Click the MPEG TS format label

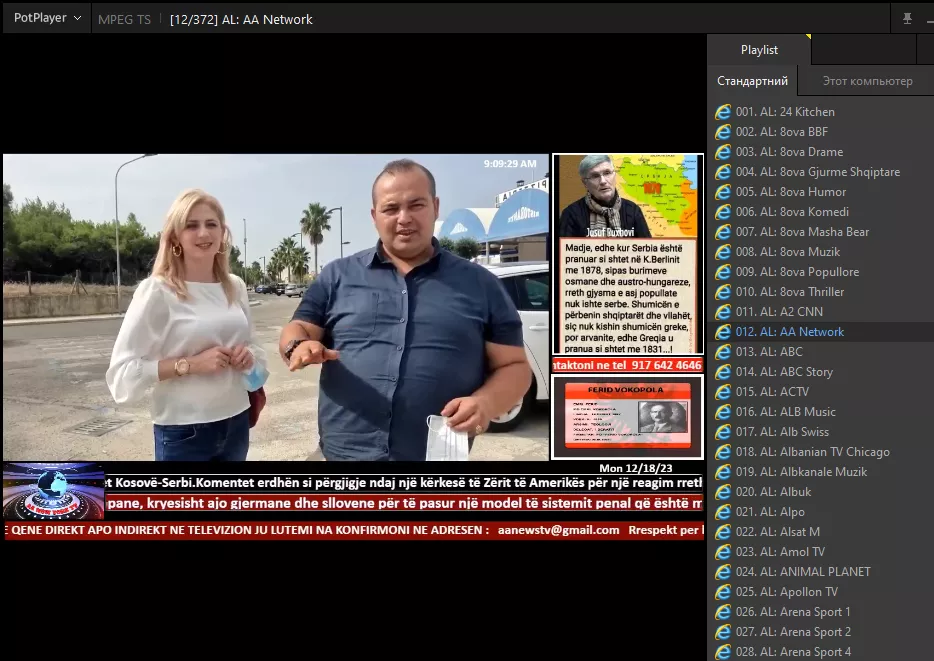[x=124, y=20]
